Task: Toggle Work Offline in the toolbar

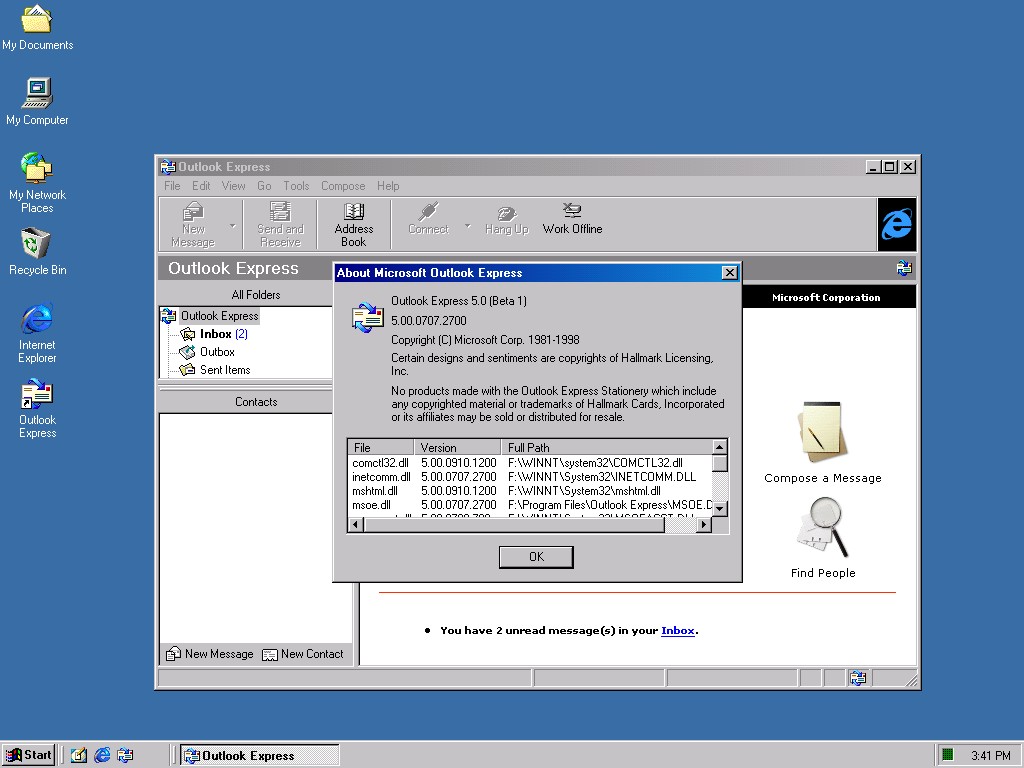Action: 572,219
